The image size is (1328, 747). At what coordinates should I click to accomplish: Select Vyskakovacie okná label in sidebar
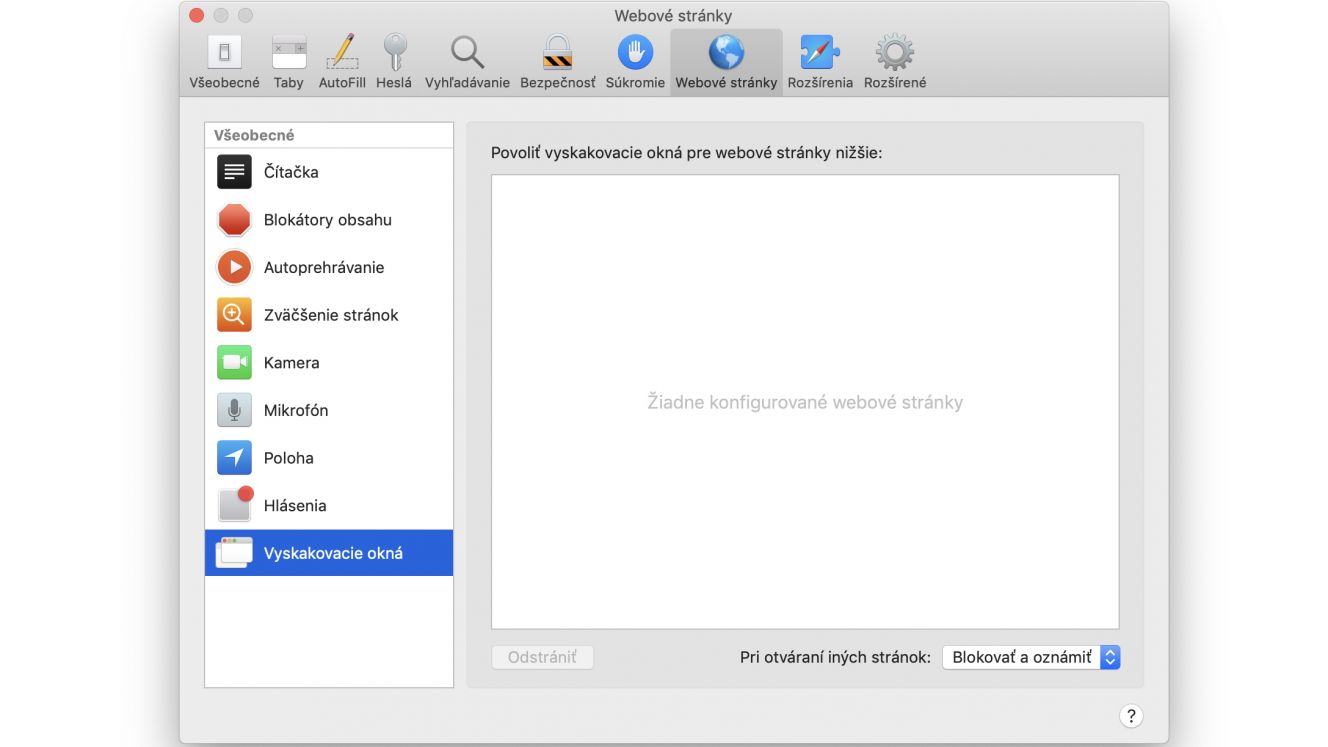pyautogui.click(x=333, y=553)
